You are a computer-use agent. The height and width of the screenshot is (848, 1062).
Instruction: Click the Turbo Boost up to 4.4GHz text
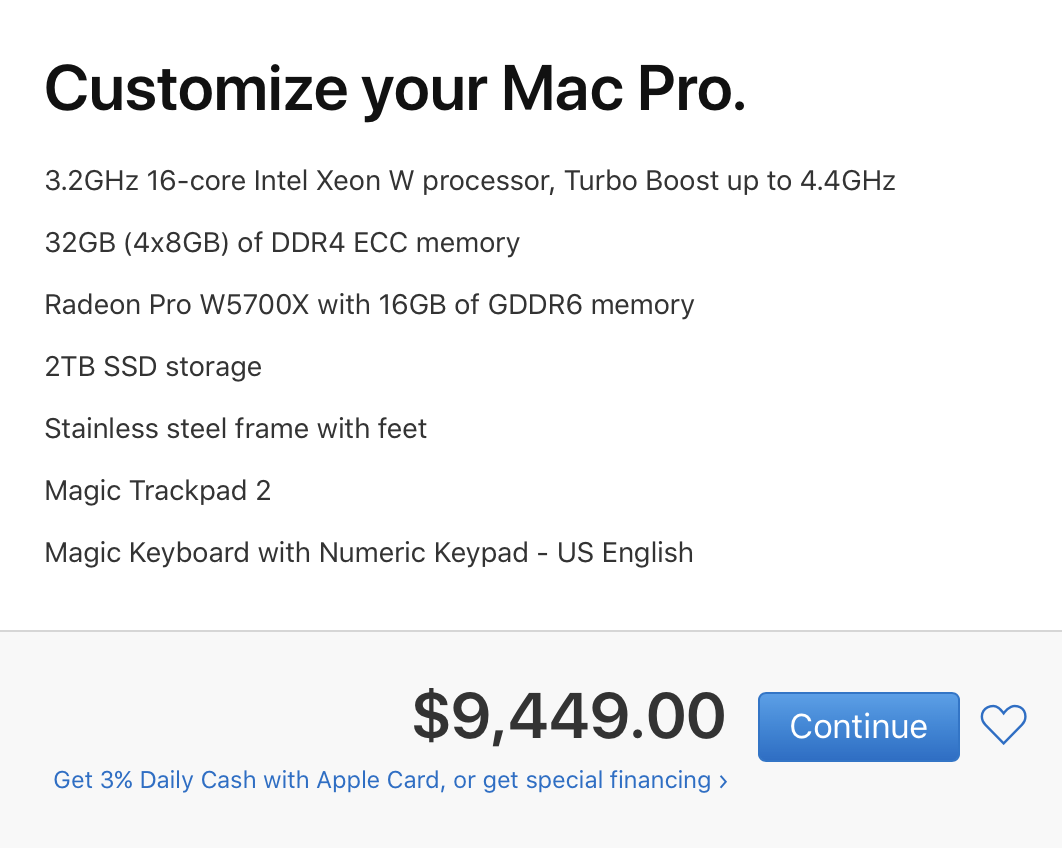pyautogui.click(x=729, y=181)
